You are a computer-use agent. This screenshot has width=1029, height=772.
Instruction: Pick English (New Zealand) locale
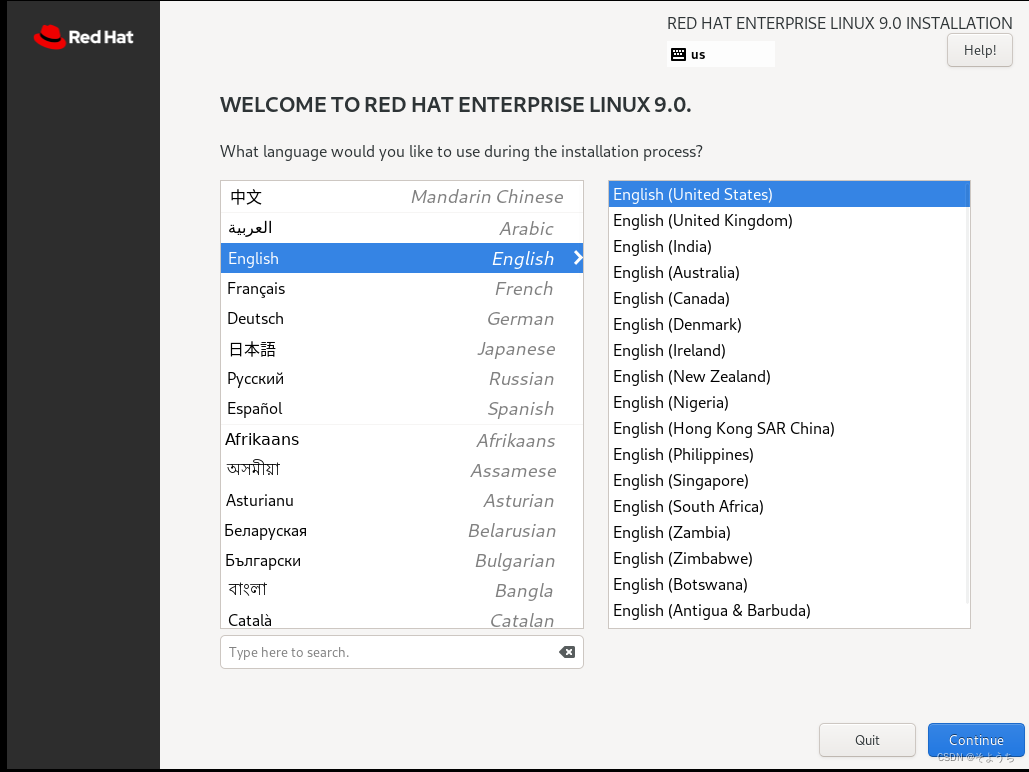tap(789, 376)
